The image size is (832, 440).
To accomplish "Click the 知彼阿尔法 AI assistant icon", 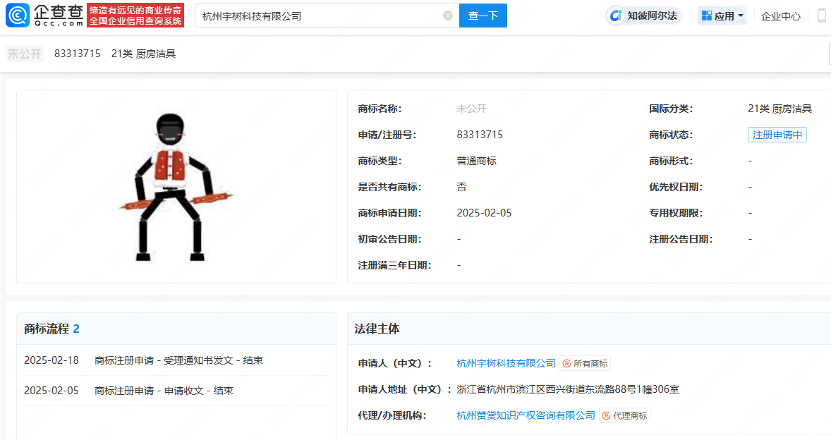I will tap(616, 16).
